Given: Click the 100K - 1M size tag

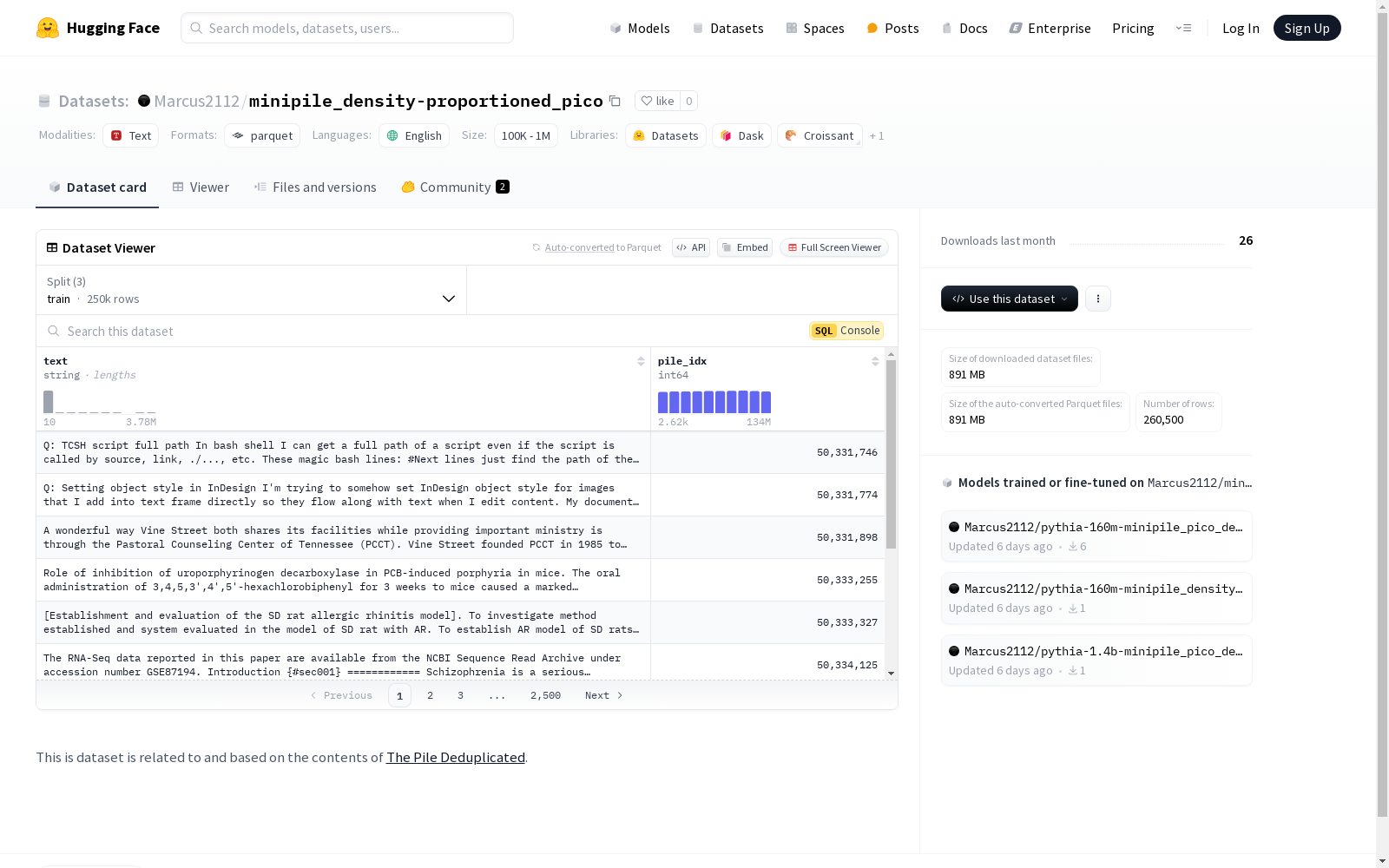Looking at the screenshot, I should click(x=526, y=135).
